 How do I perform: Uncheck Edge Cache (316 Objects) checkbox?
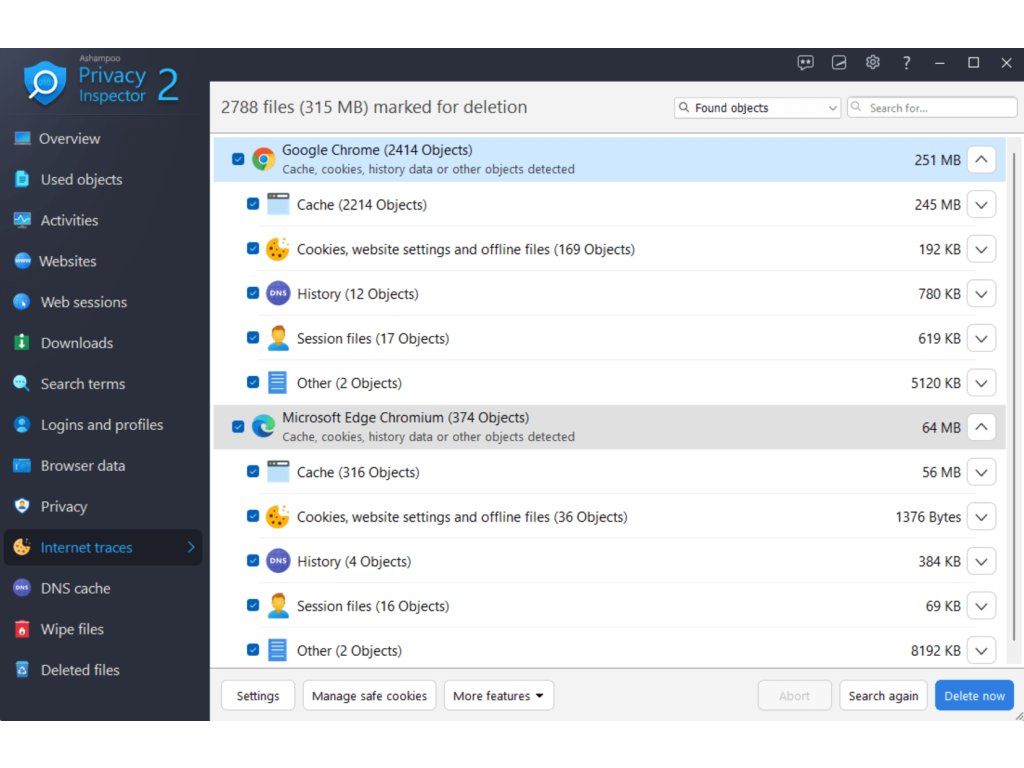[253, 472]
